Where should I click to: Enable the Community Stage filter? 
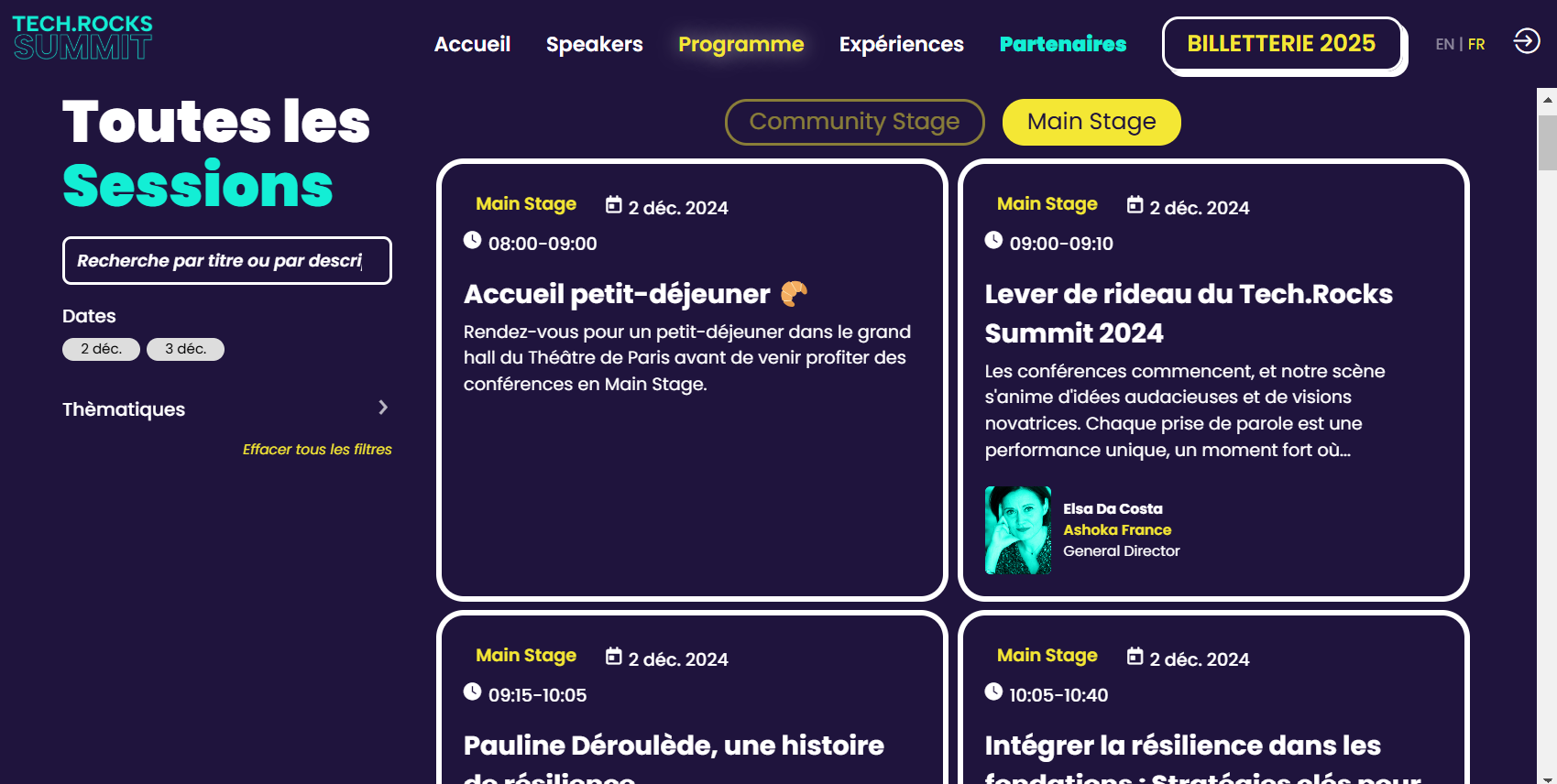(x=854, y=122)
